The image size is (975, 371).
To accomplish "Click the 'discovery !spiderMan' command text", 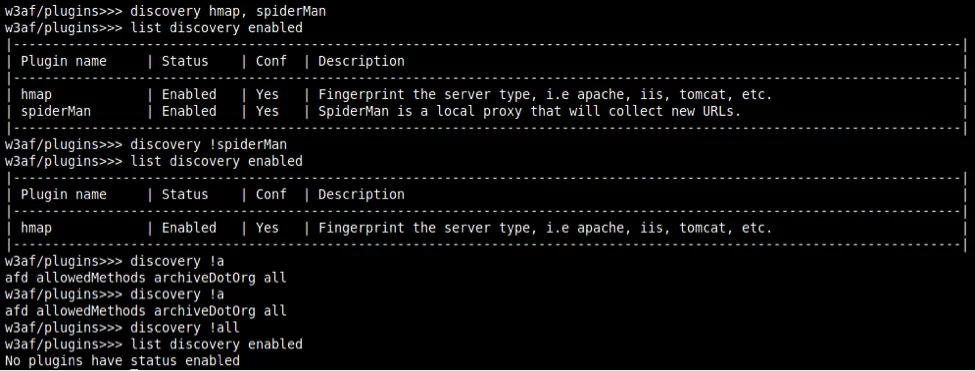I will click(208, 144).
